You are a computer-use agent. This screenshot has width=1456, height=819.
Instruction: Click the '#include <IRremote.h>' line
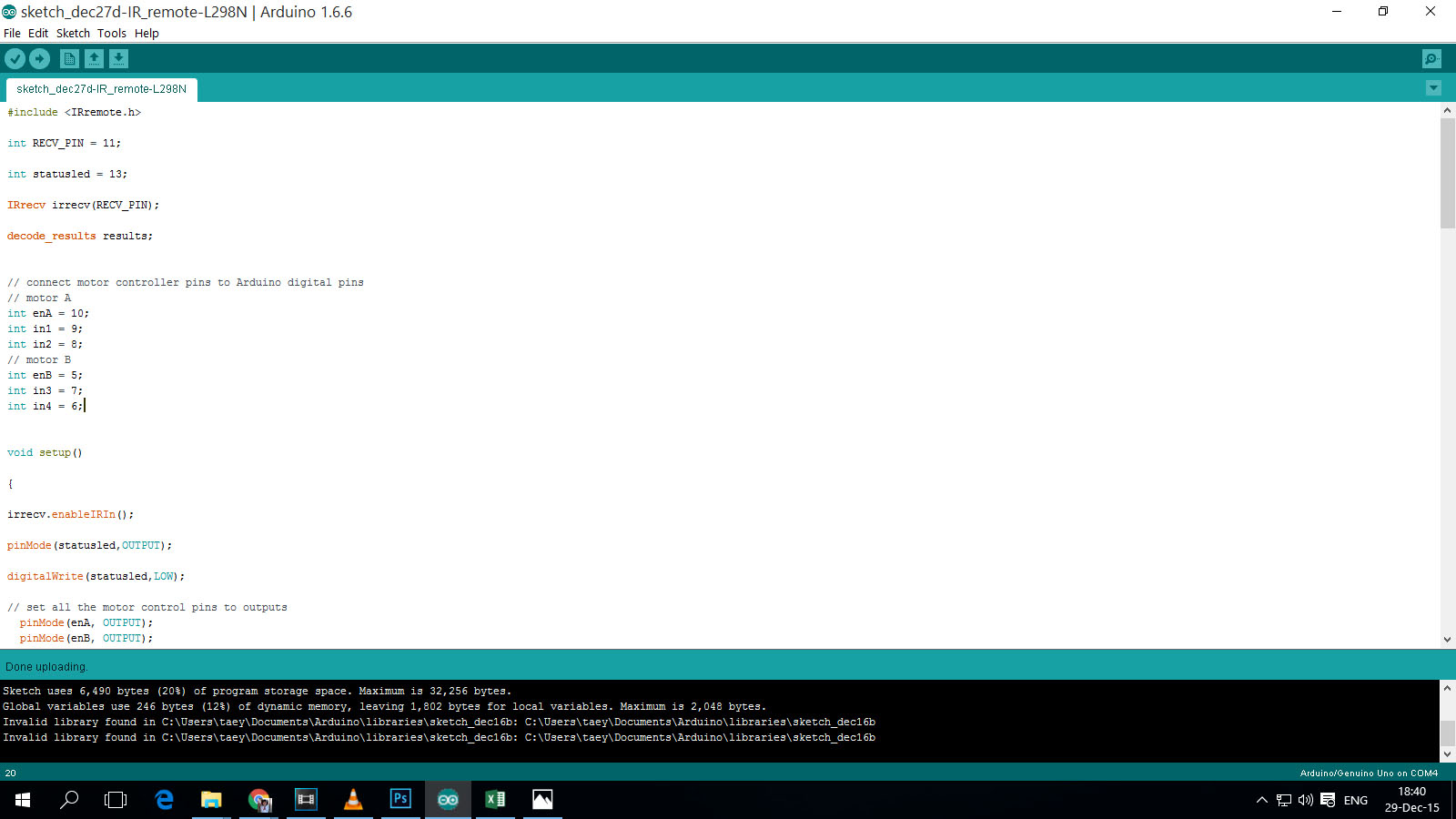point(75,113)
